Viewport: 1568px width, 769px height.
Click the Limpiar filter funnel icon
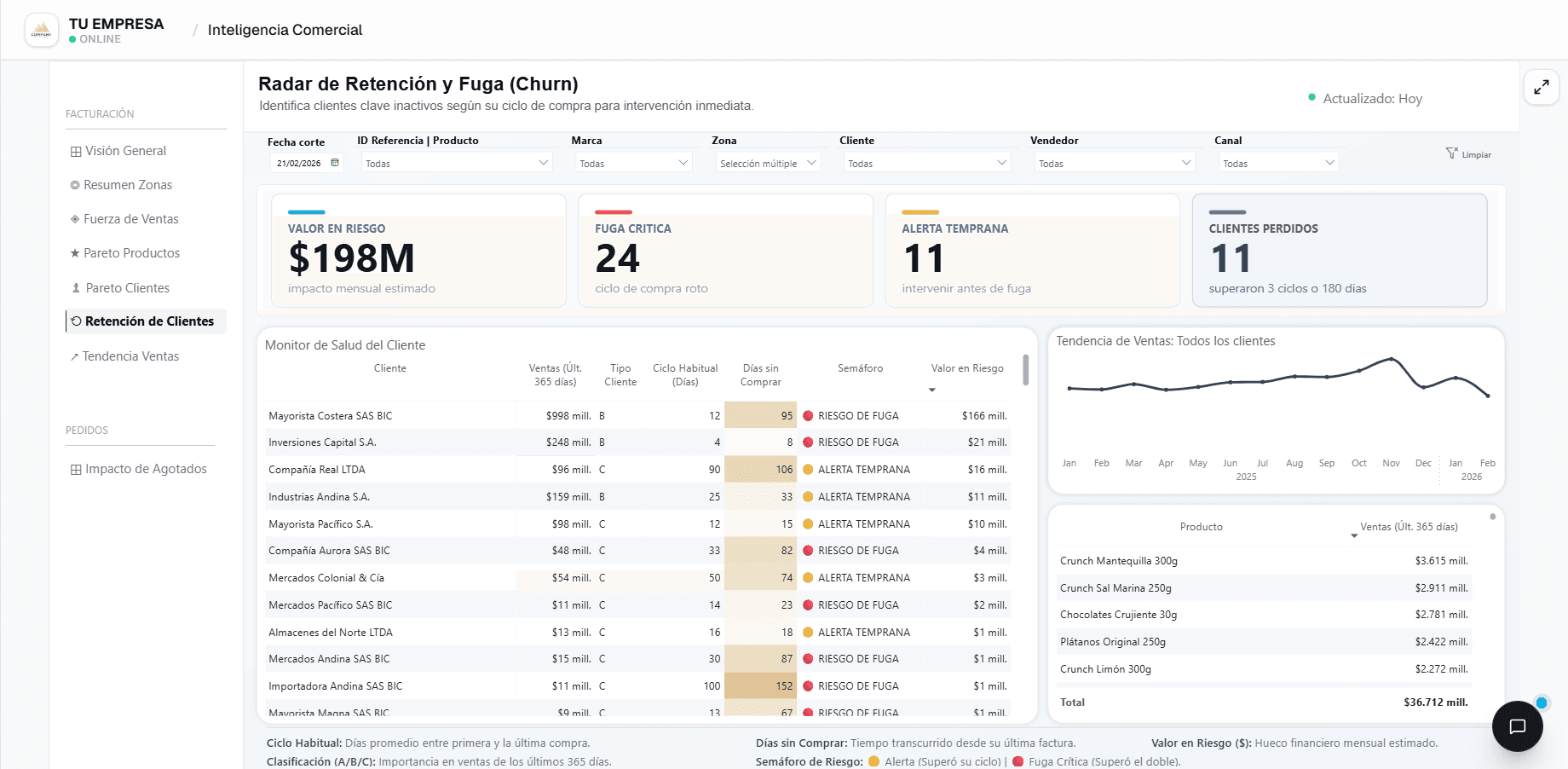pos(1451,153)
